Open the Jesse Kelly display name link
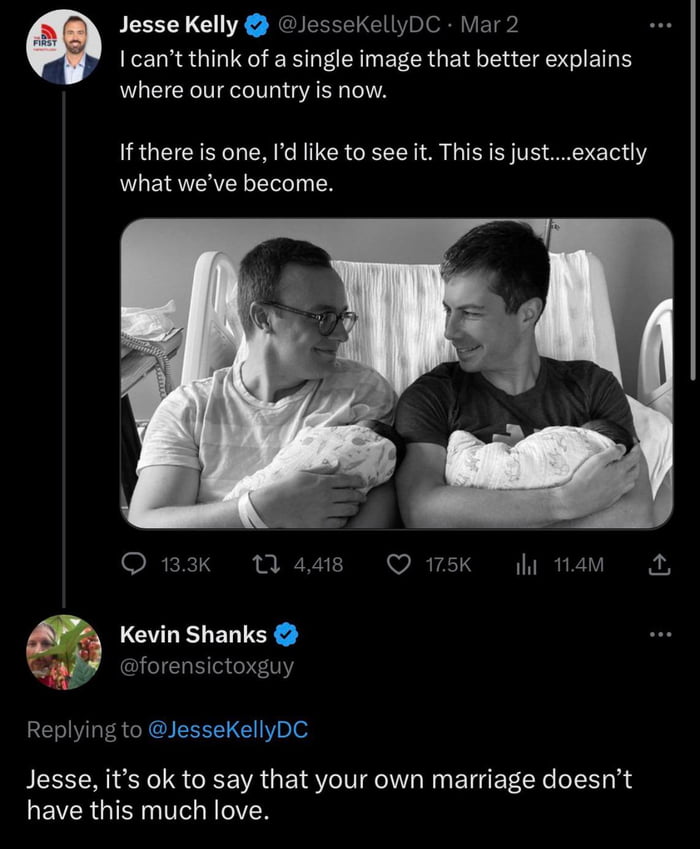Image resolution: width=700 pixels, height=849 pixels. pyautogui.click(x=178, y=23)
